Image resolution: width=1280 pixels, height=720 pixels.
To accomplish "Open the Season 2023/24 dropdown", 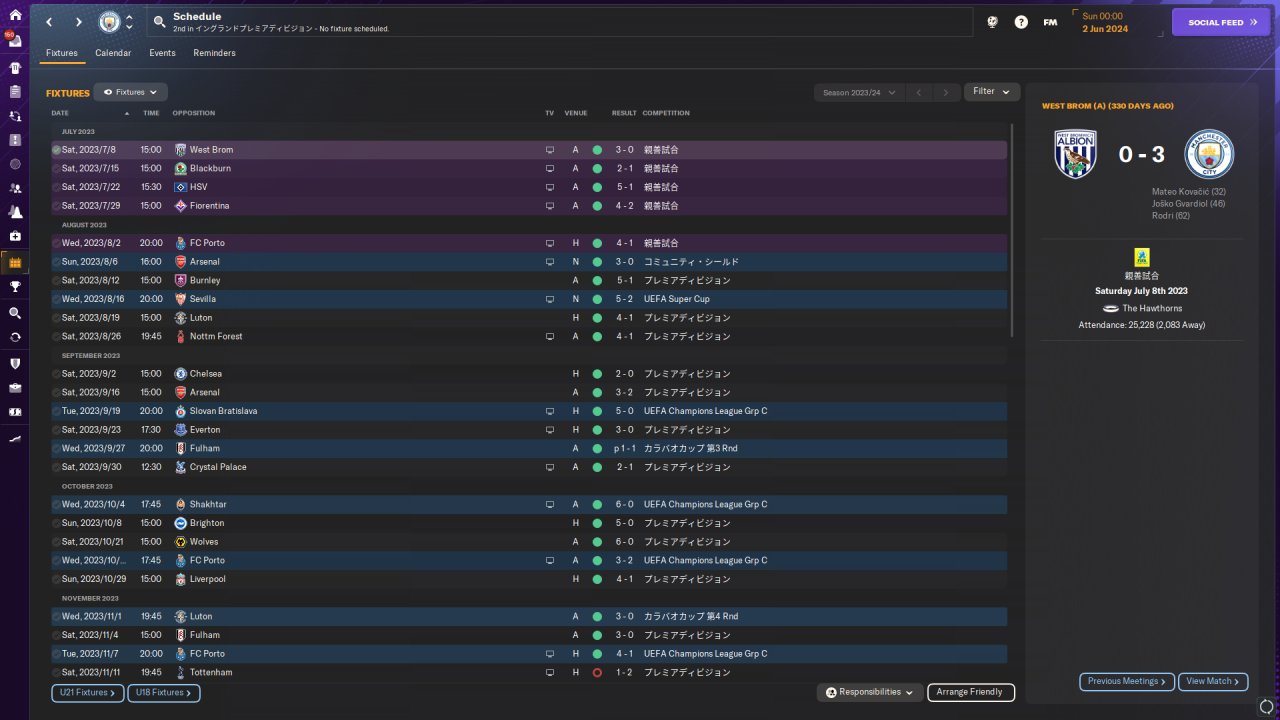I will pos(859,92).
